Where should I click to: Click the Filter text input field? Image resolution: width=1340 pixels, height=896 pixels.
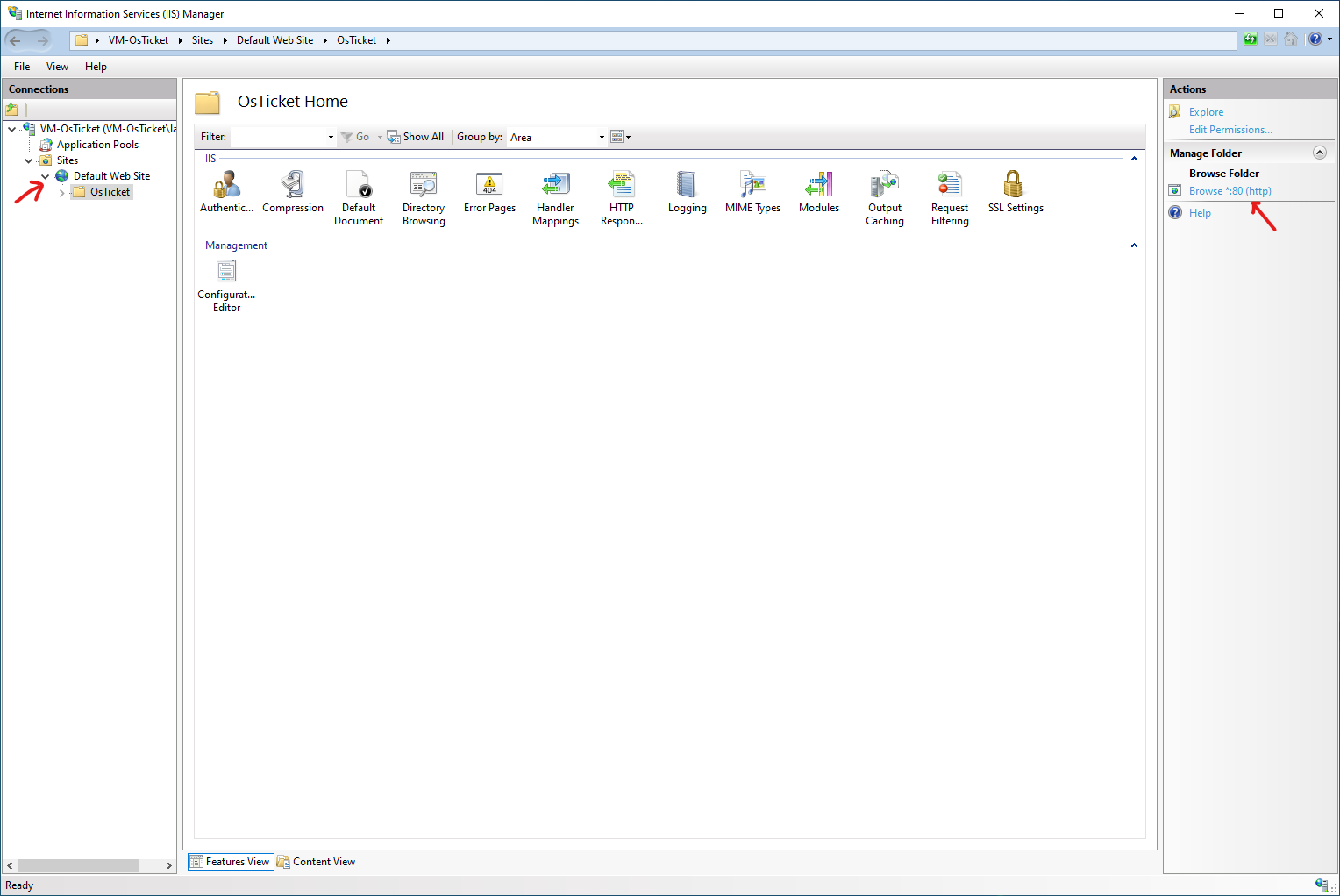277,138
